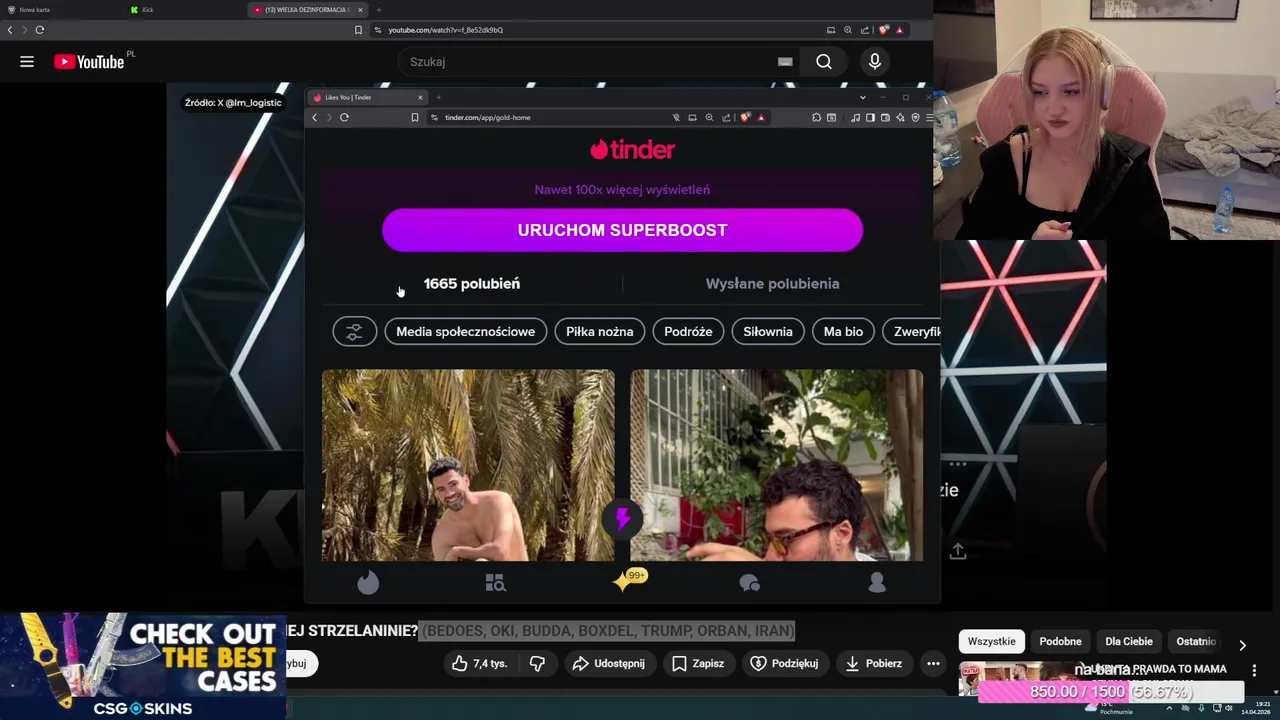This screenshot has width=1280, height=720.
Task: Bookmark the YouTube page in the outer browser
Action: pyautogui.click(x=358, y=30)
